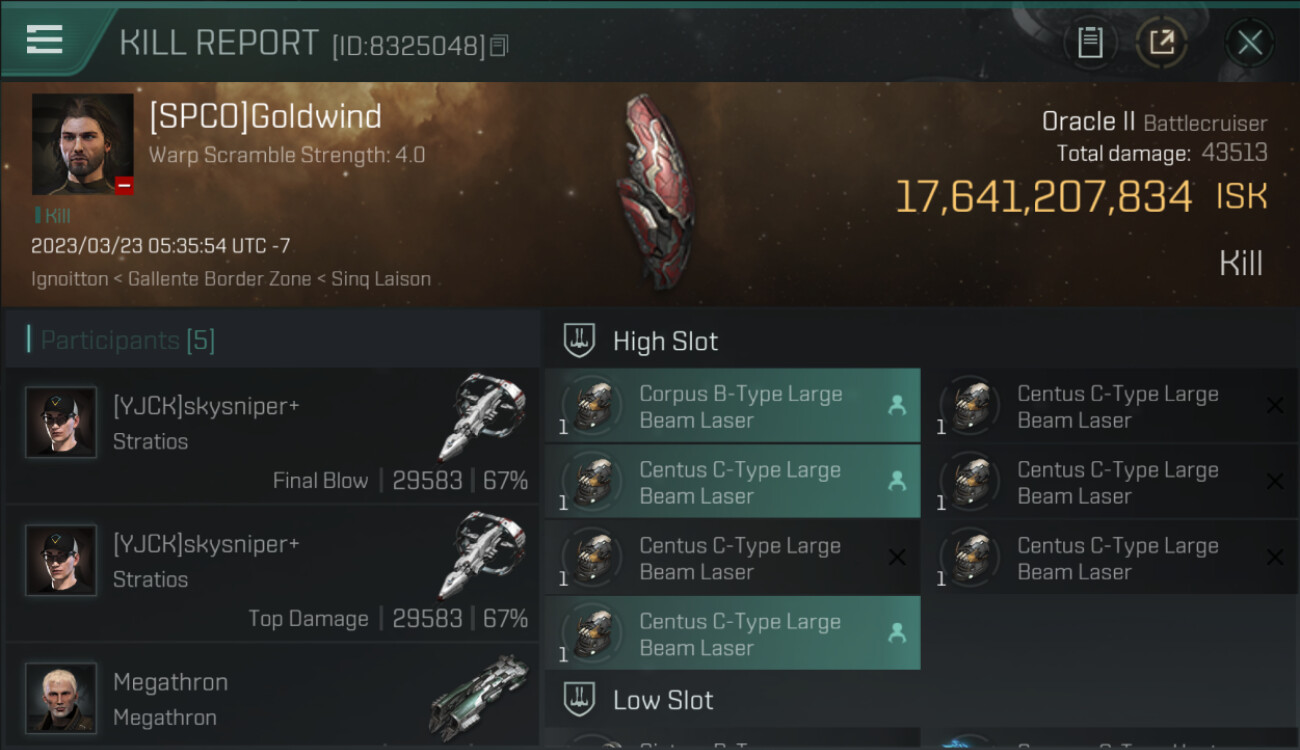Viewport: 1300px width, 750px height.
Task: Click the share export icon
Action: pos(1161,43)
